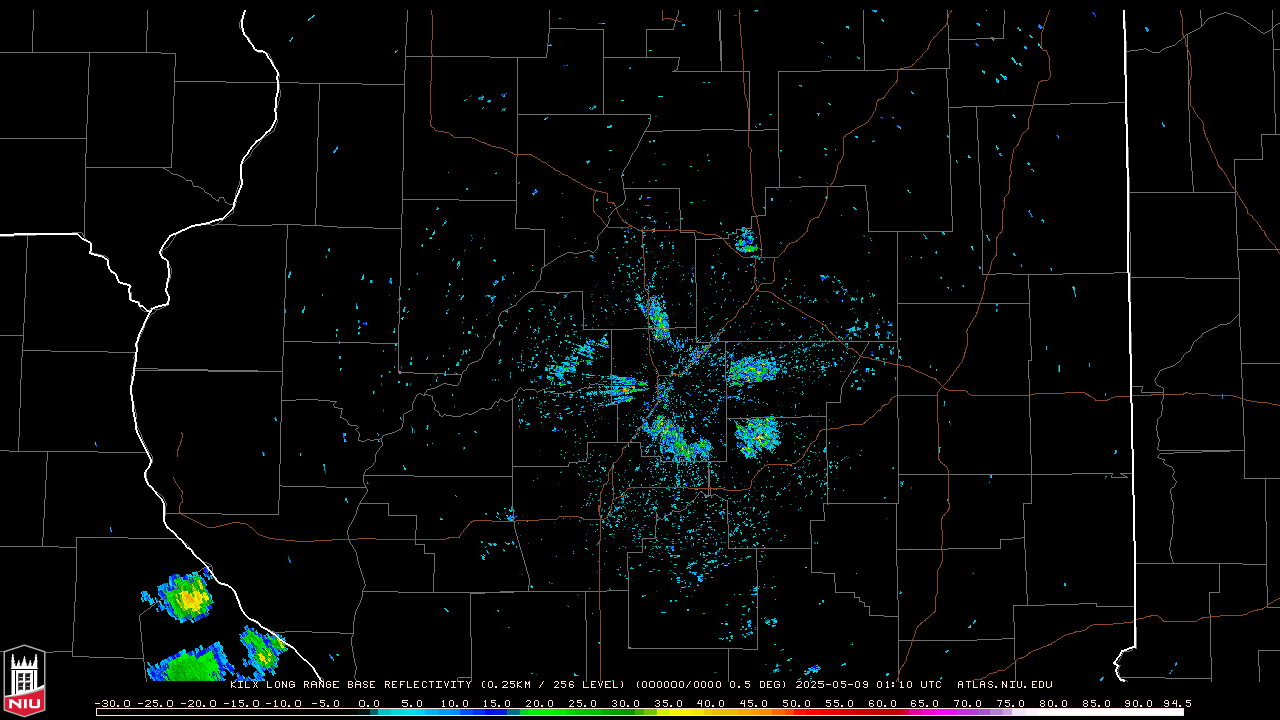Click the -15.0 scale label
Viewport: 1280px width, 720px height.
point(241,704)
